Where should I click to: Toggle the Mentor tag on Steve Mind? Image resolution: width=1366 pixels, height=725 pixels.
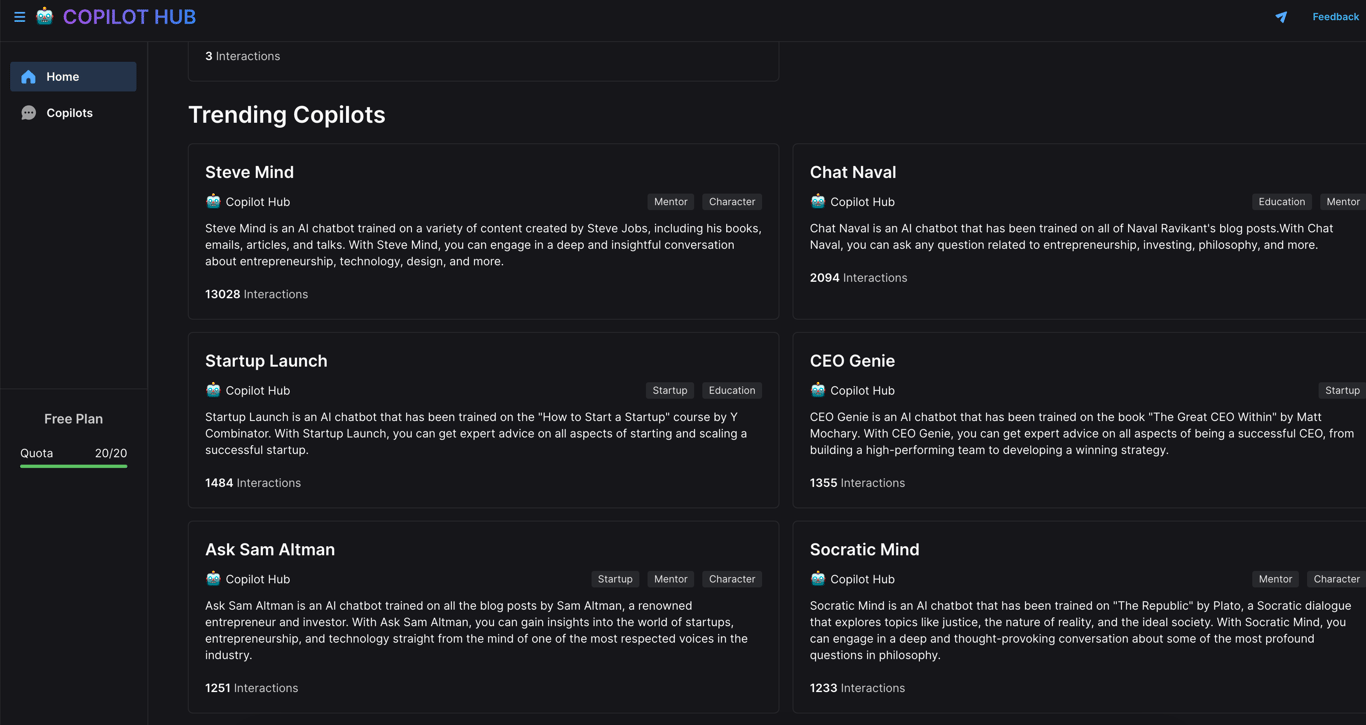[x=670, y=201]
